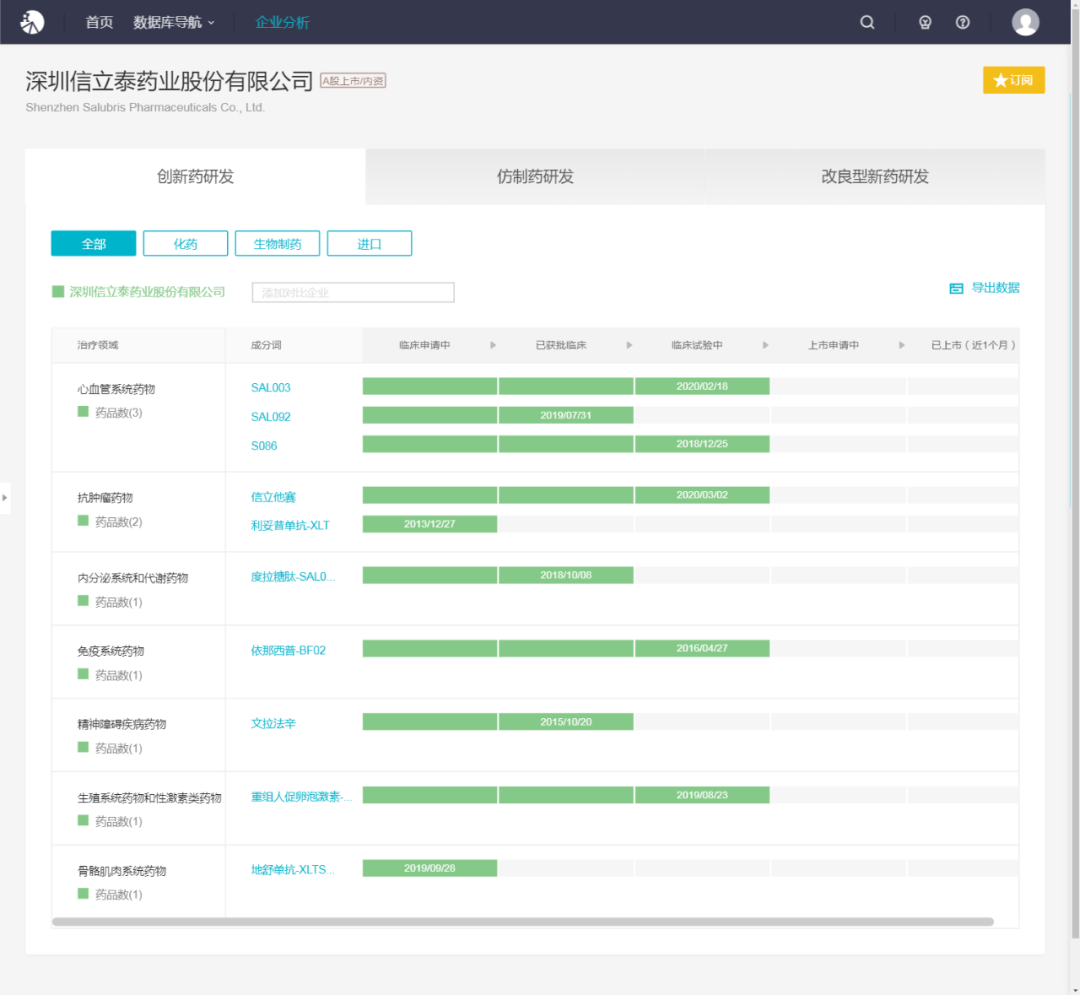Open the 利妥昔单抗-XLT drug link

point(290,525)
